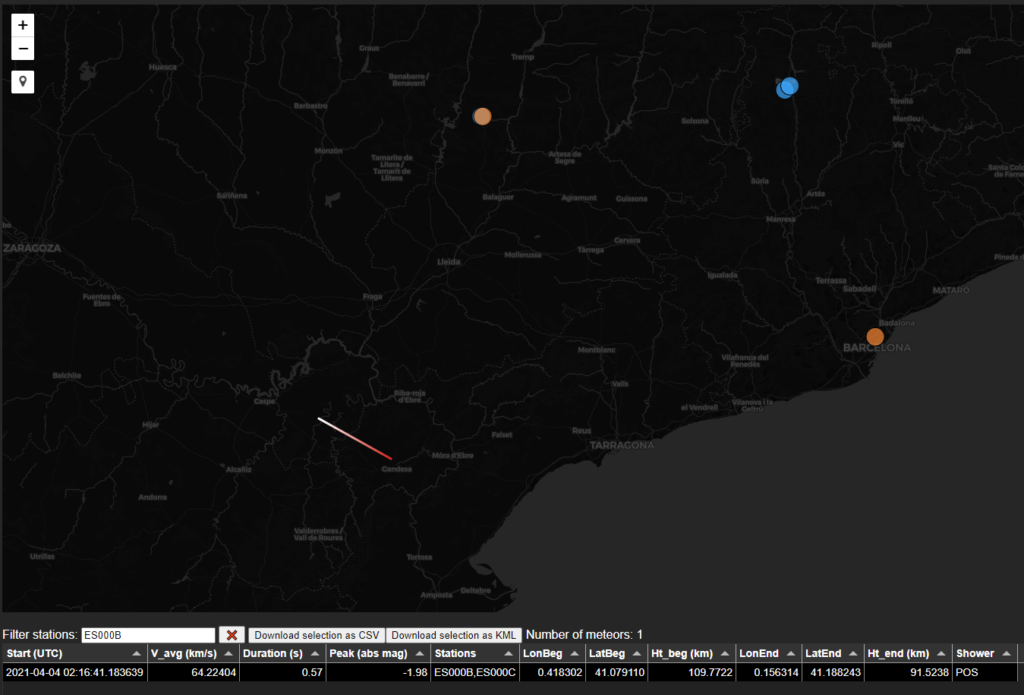Image resolution: width=1024 pixels, height=695 pixels.
Task: Select the blue station marker cluster
Action: [787, 88]
